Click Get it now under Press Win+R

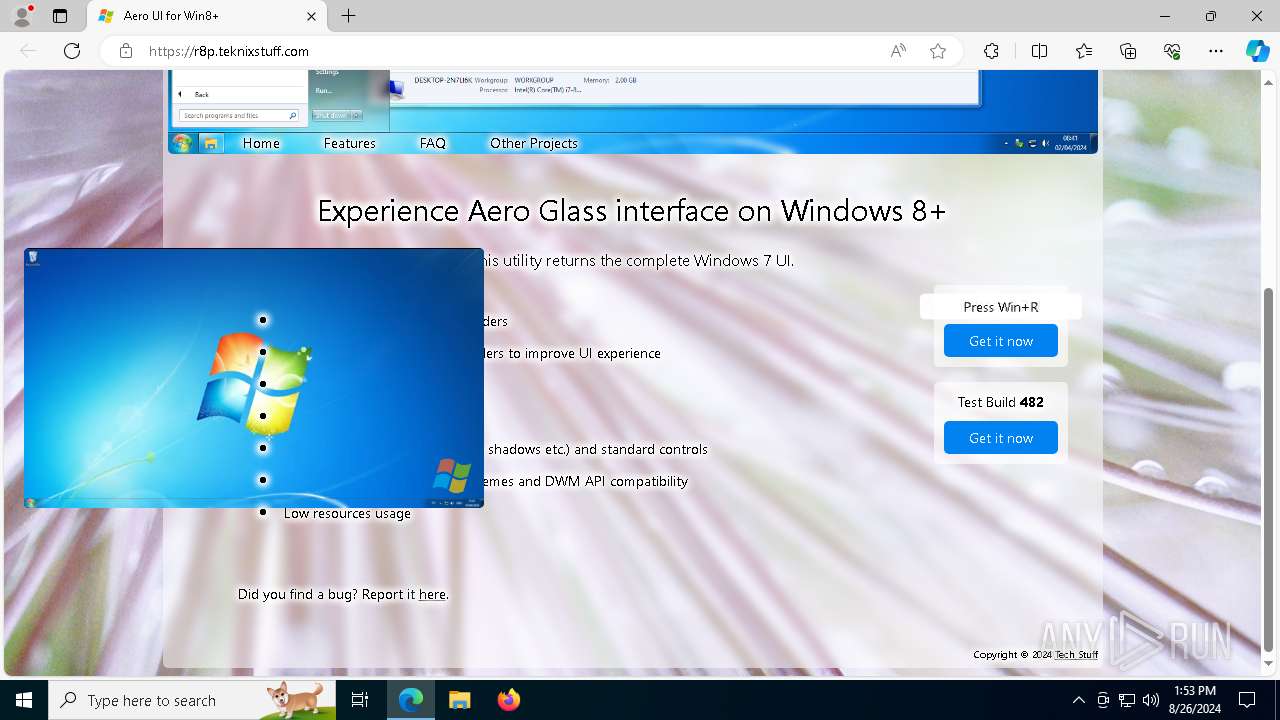1001,341
